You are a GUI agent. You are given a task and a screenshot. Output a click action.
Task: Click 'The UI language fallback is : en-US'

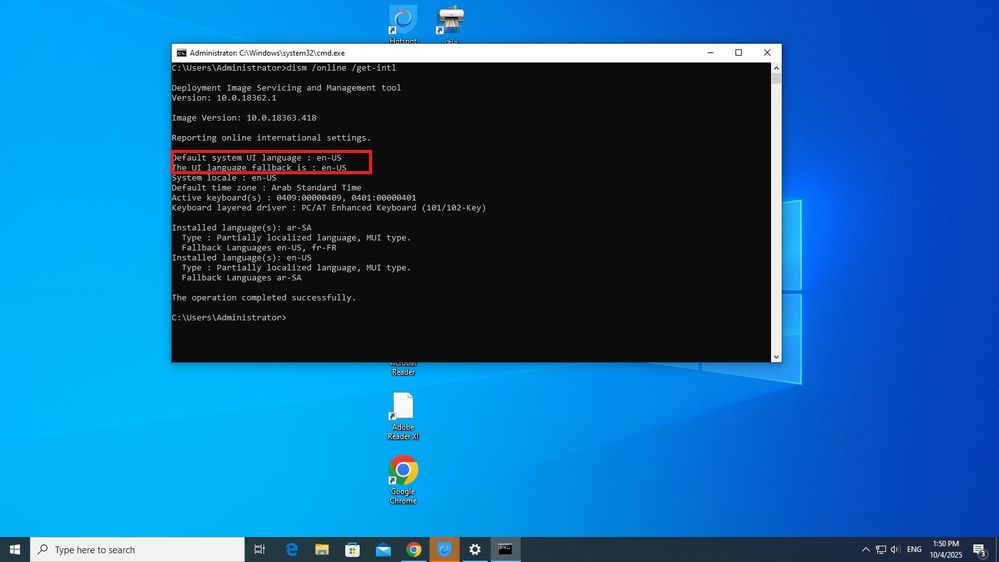click(x=259, y=168)
